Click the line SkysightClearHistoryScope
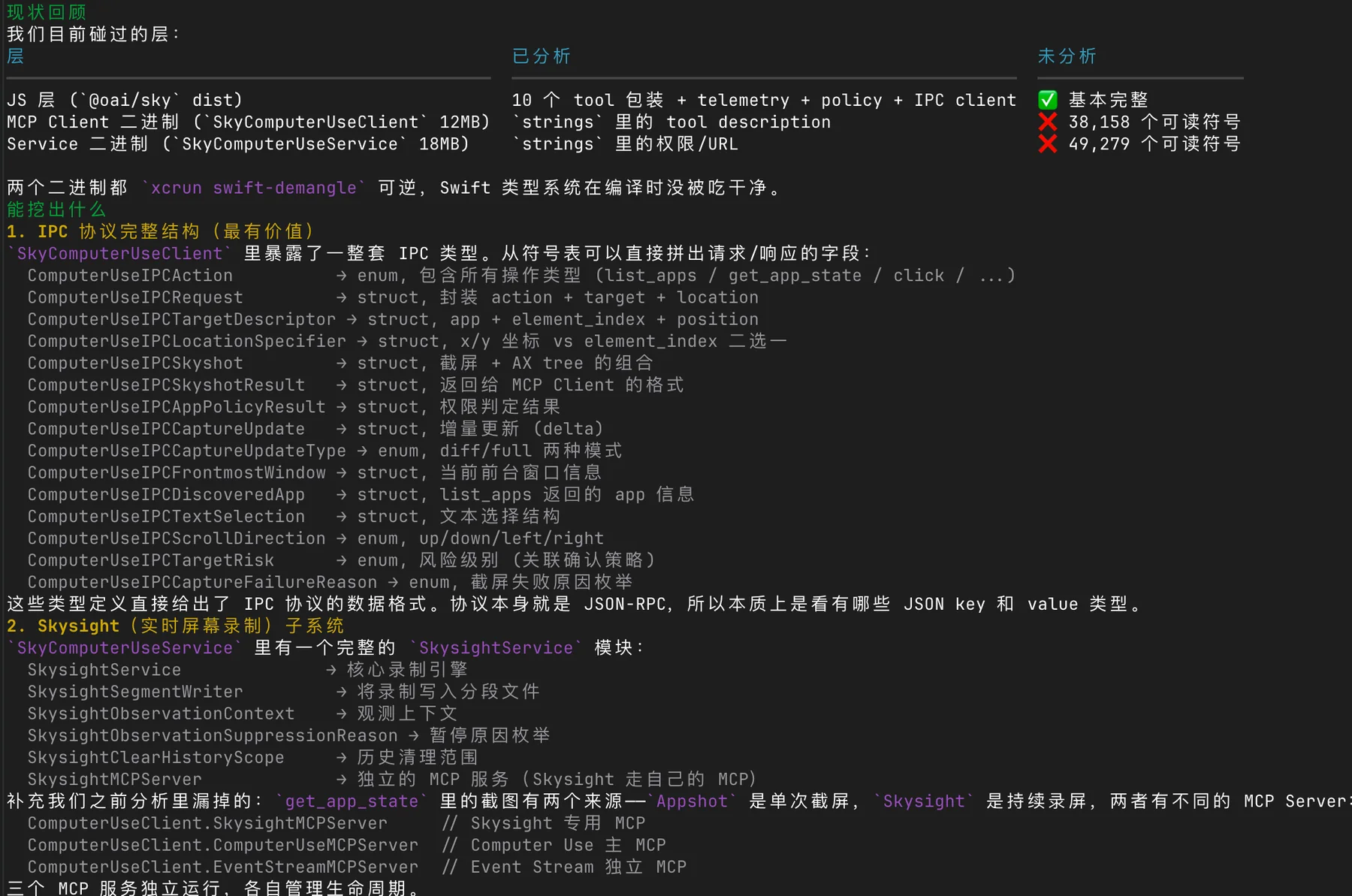Viewport: 1352px width, 896px height. click(253, 756)
